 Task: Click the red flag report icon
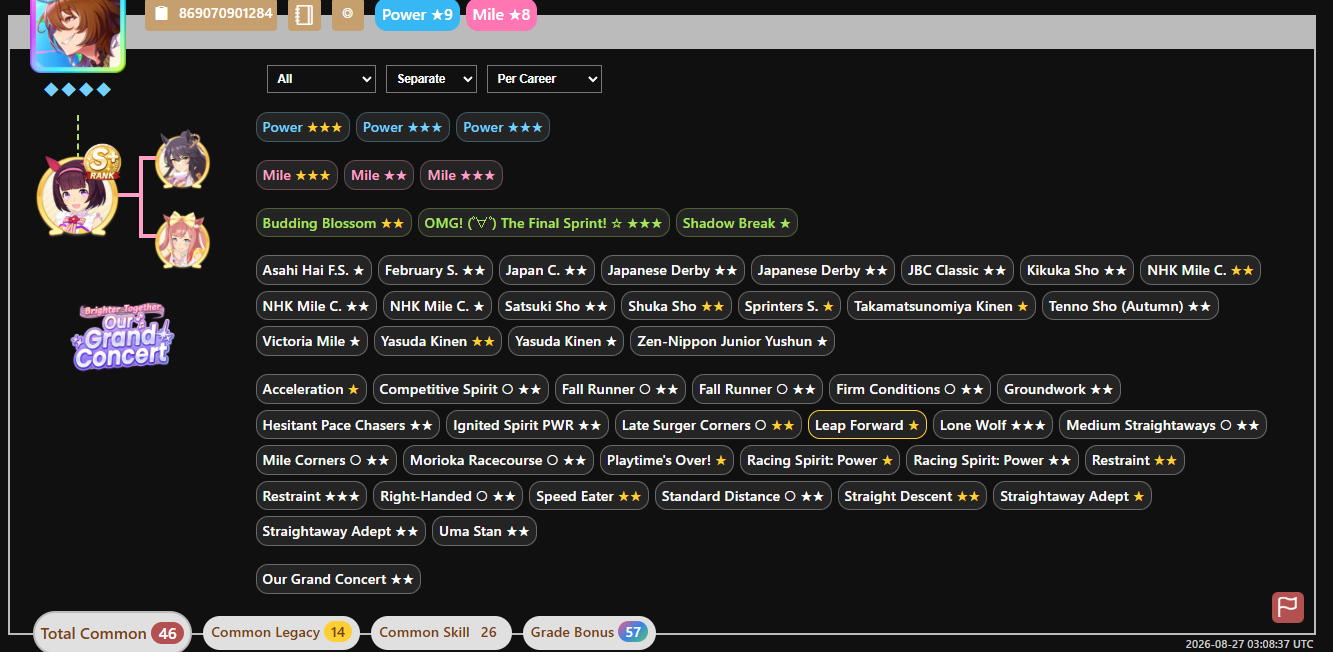1288,607
